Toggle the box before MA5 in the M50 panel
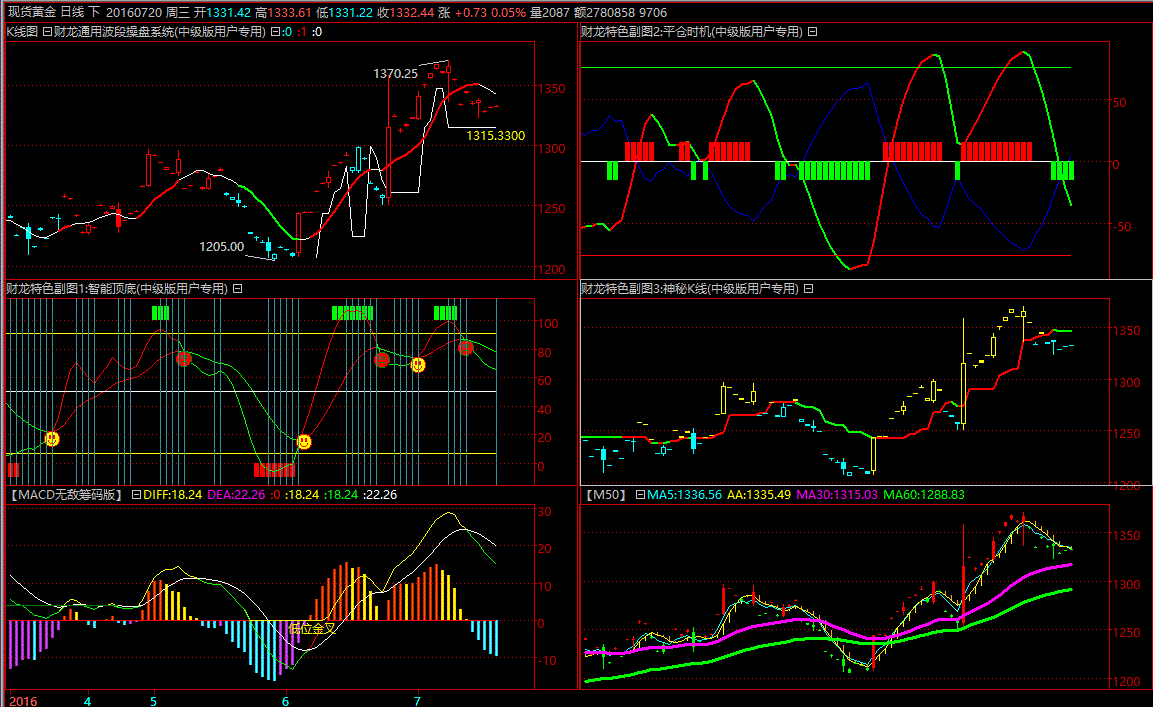Screen dimensions: 1153x707 tap(641, 494)
